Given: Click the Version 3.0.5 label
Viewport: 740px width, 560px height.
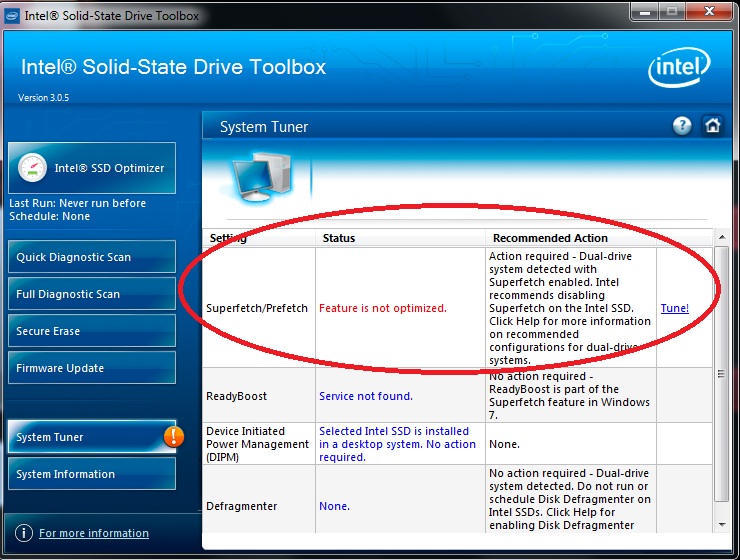Looking at the screenshot, I should point(43,98).
